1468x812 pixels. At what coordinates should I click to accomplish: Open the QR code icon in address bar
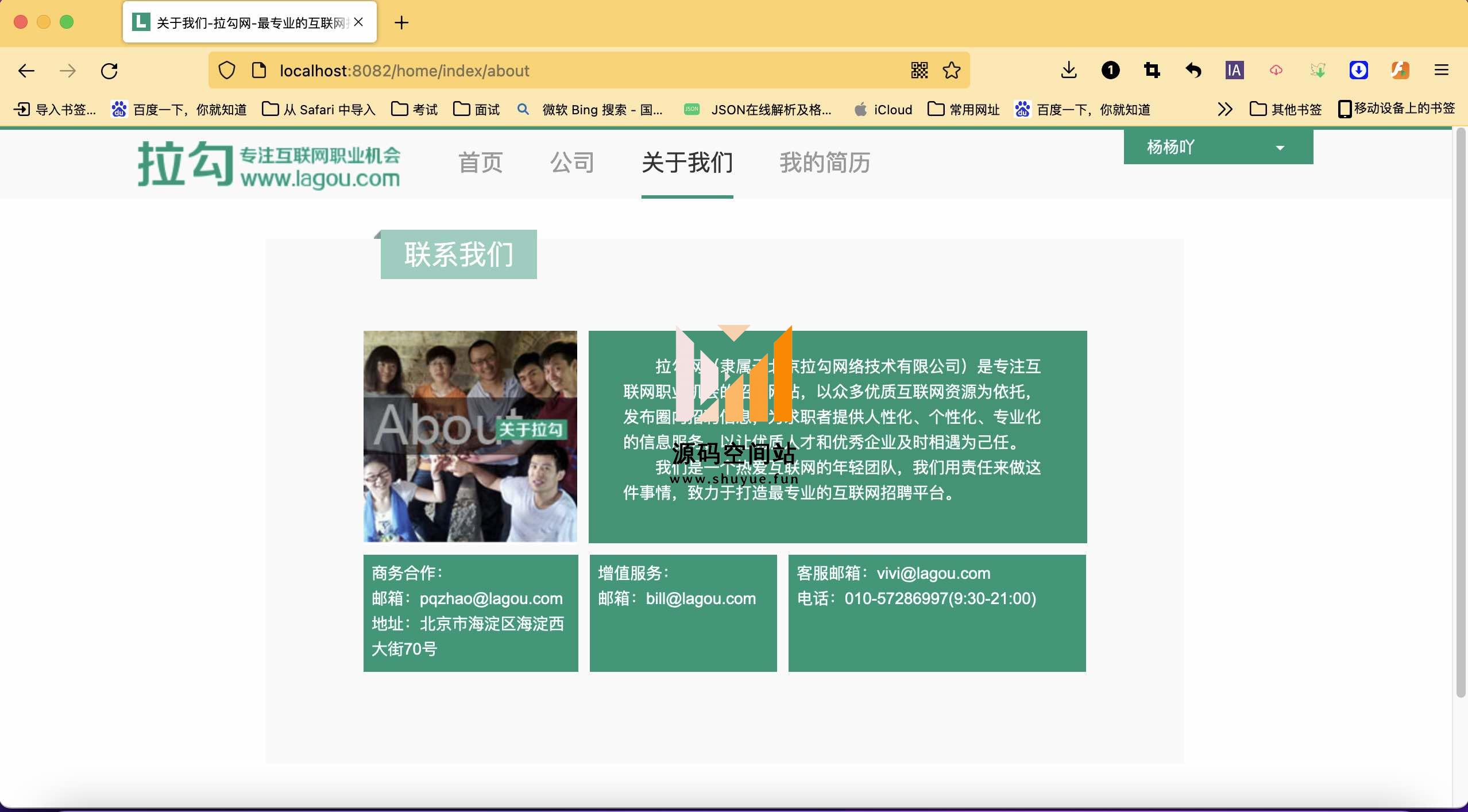(x=919, y=71)
